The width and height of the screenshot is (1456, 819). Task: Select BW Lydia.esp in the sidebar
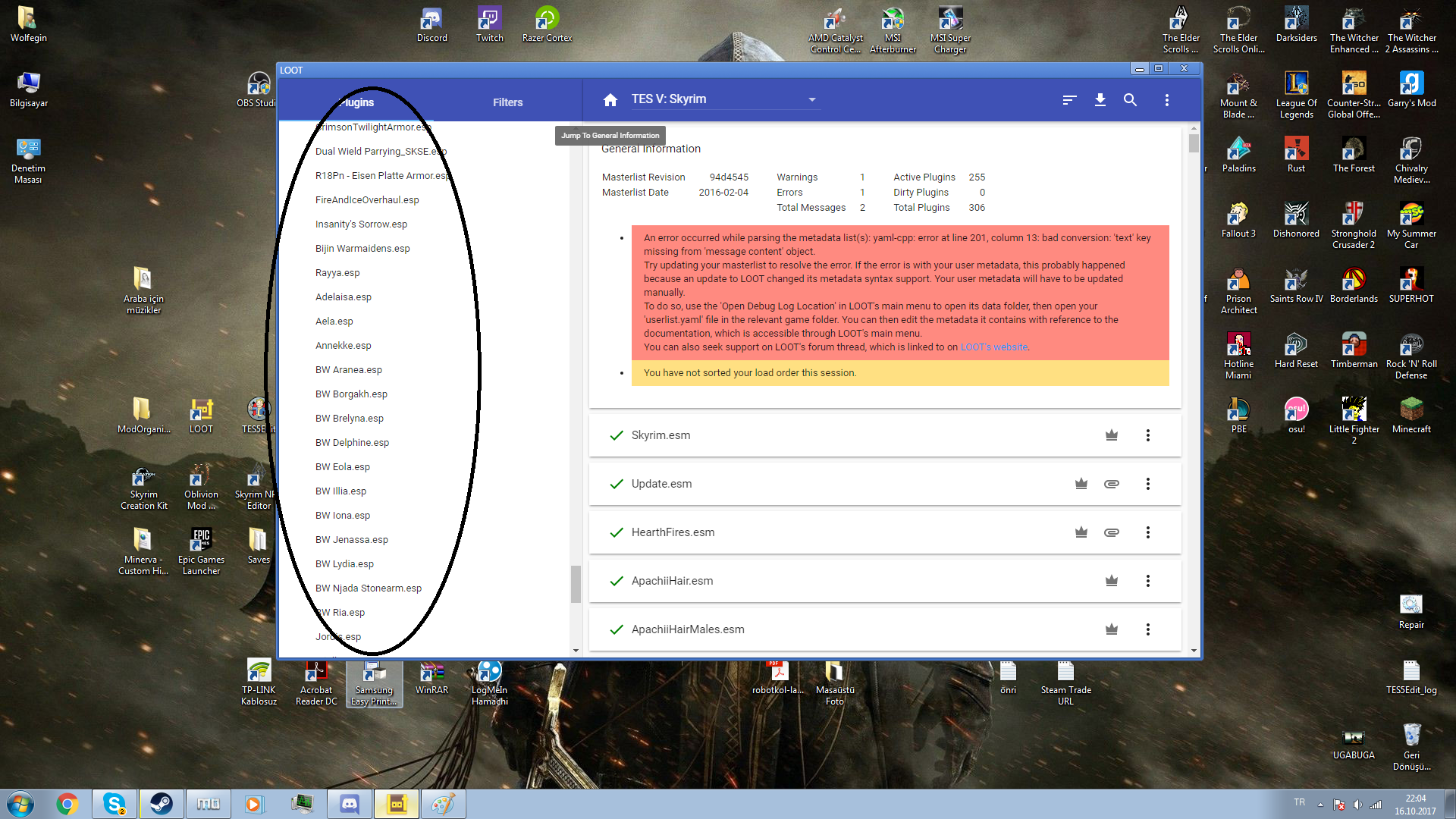tap(344, 564)
